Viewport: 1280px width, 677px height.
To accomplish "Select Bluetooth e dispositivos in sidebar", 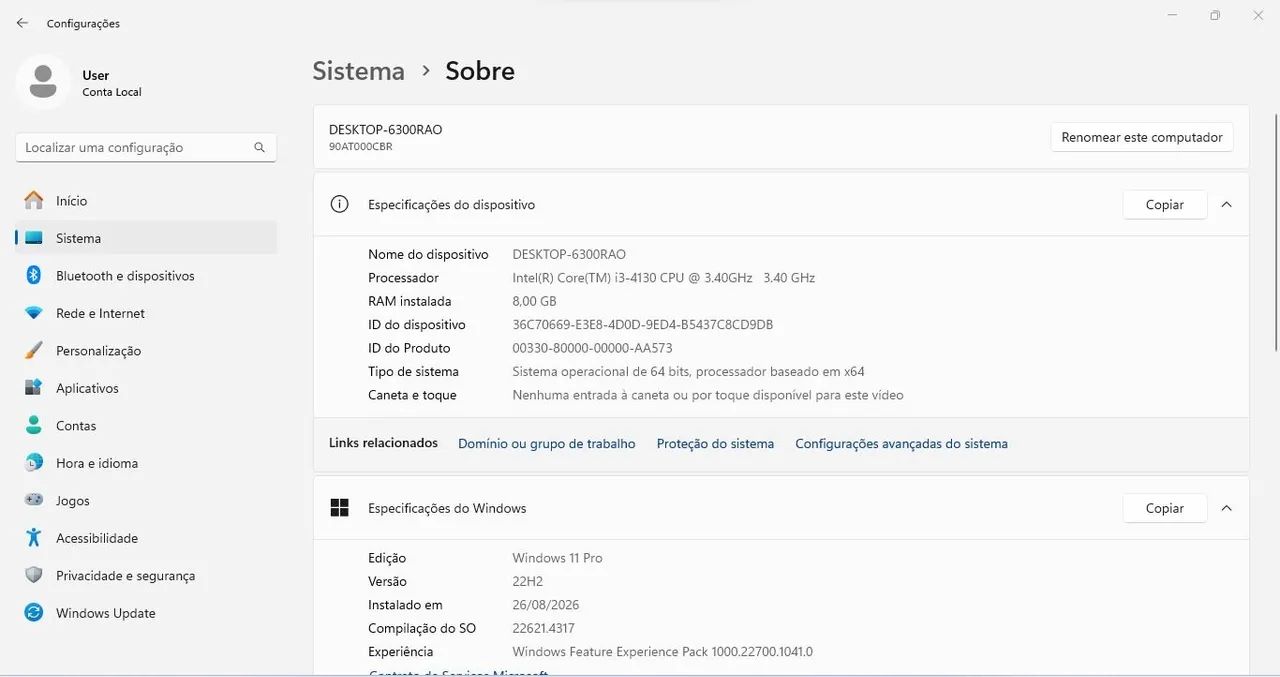I will [x=146, y=276].
